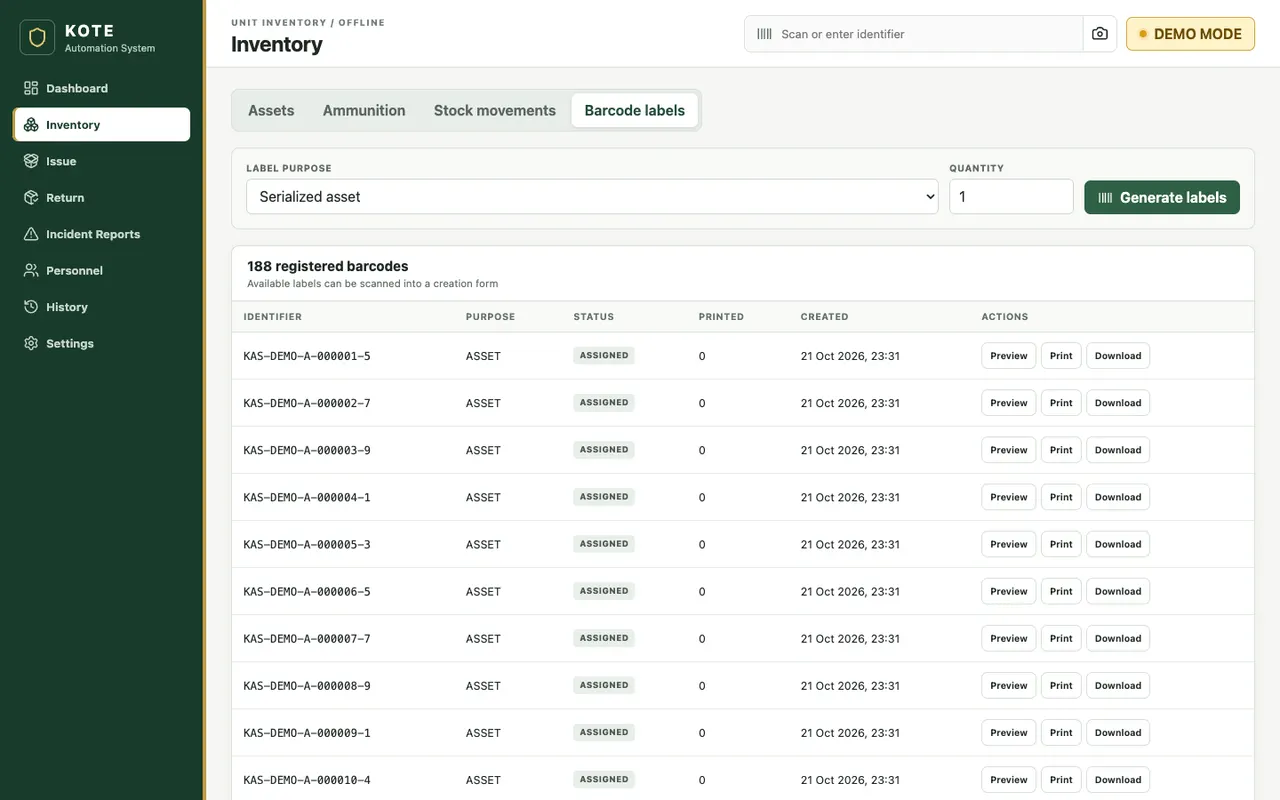Click the STATUS column header

(x=594, y=317)
